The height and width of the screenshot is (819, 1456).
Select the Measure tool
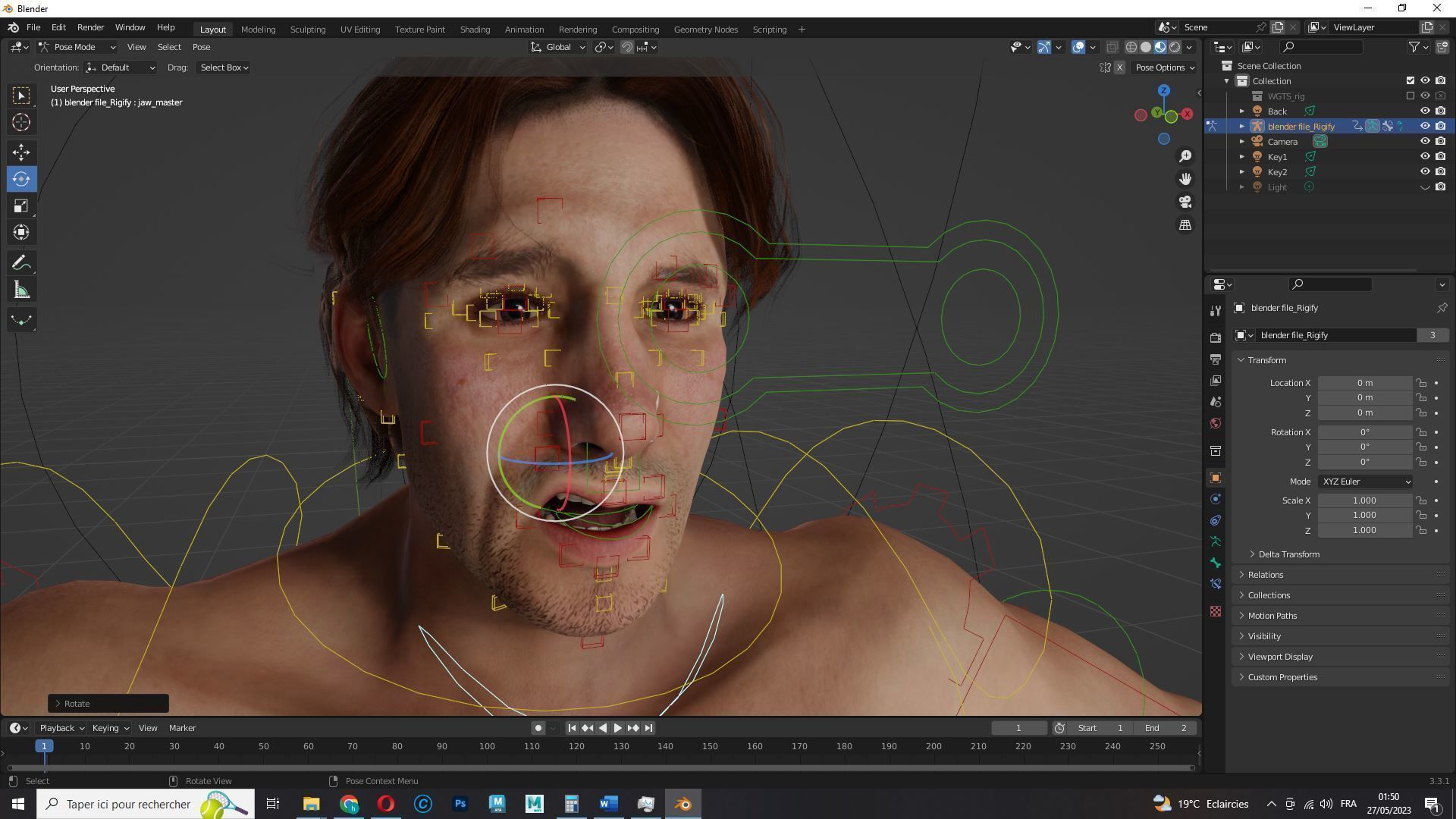click(x=20, y=289)
